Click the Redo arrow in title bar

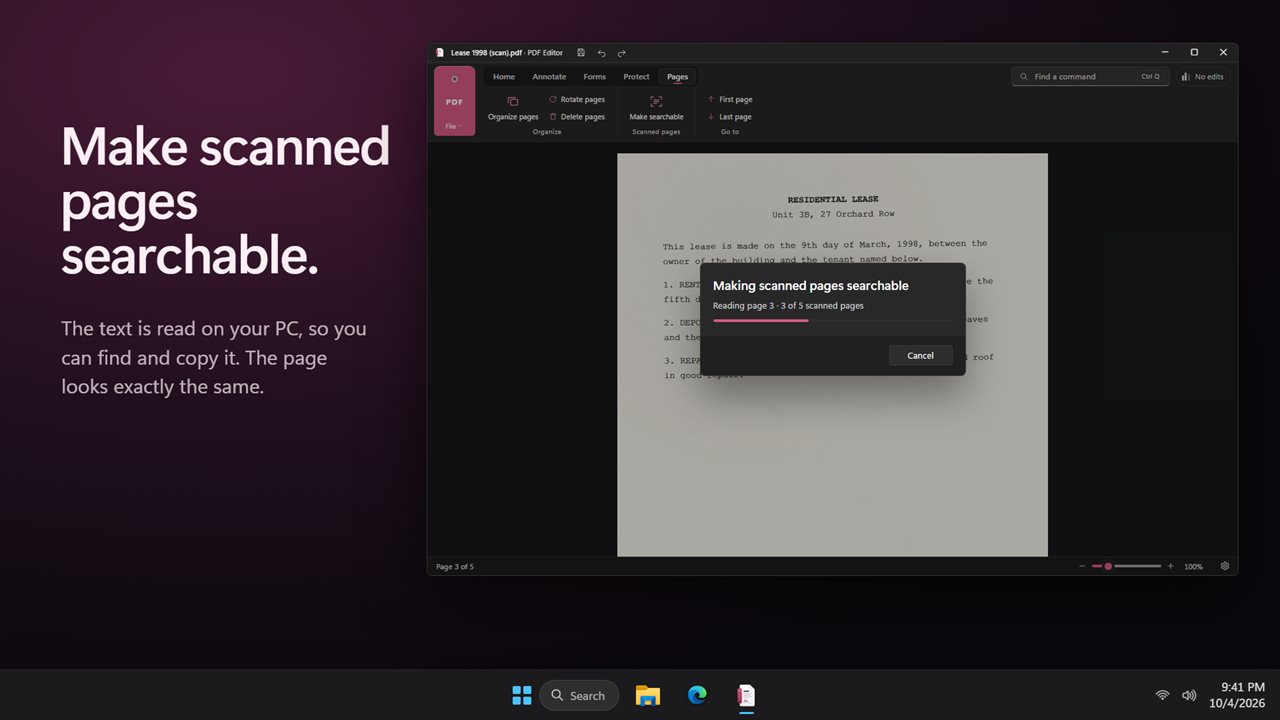tap(621, 52)
